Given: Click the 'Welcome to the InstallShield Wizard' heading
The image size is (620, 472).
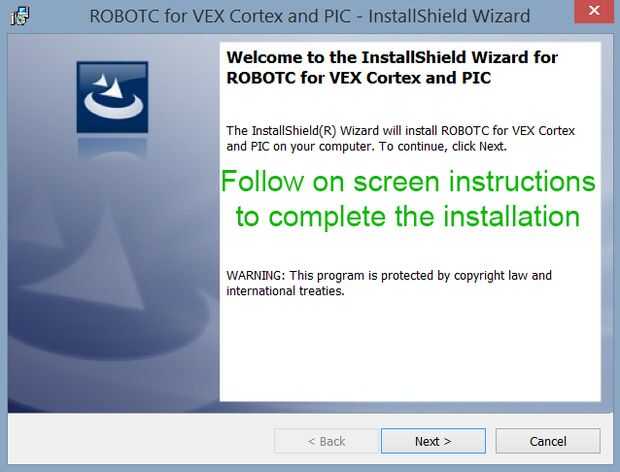Looking at the screenshot, I should click(x=392, y=68).
